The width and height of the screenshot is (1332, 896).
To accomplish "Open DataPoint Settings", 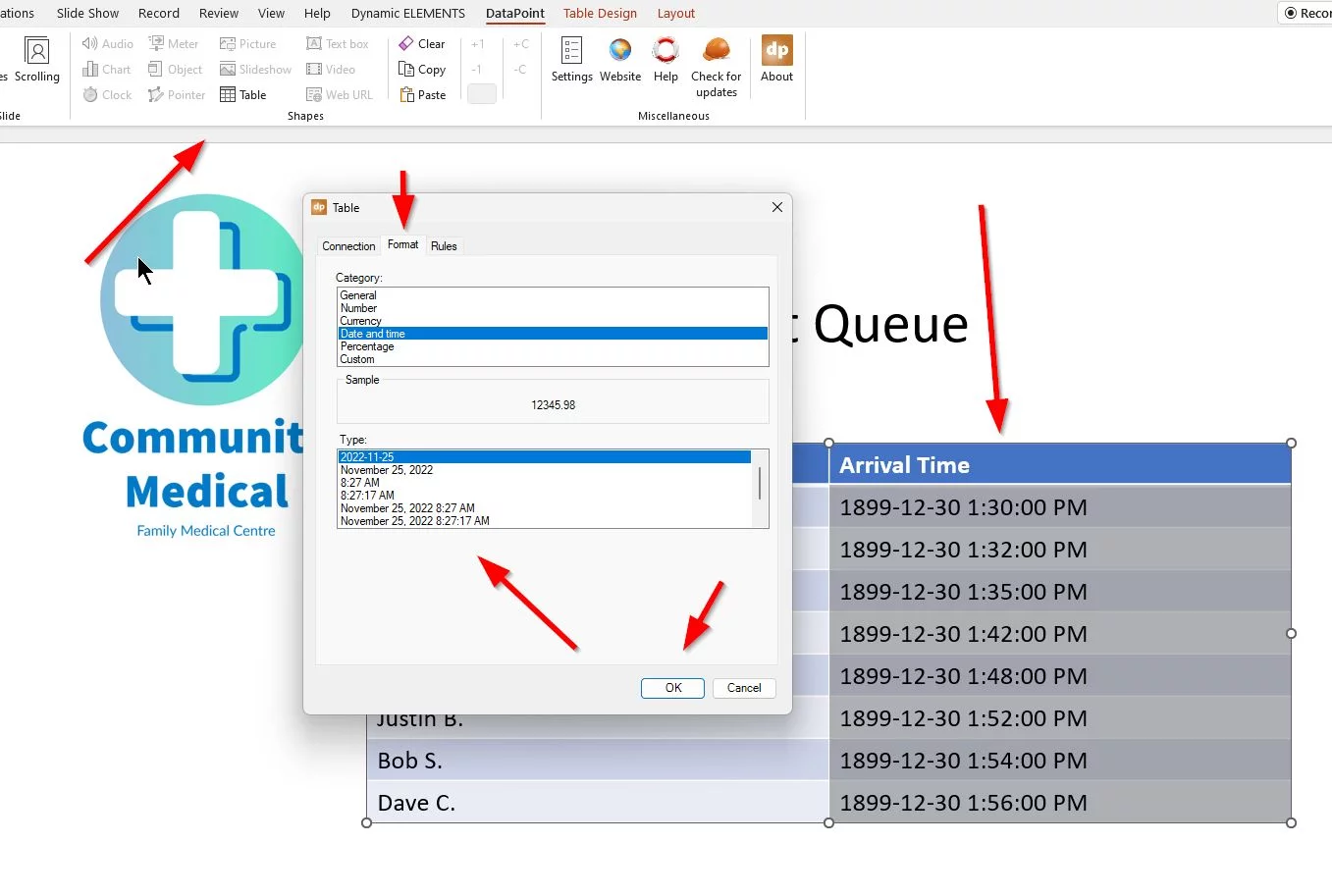I will [x=571, y=61].
